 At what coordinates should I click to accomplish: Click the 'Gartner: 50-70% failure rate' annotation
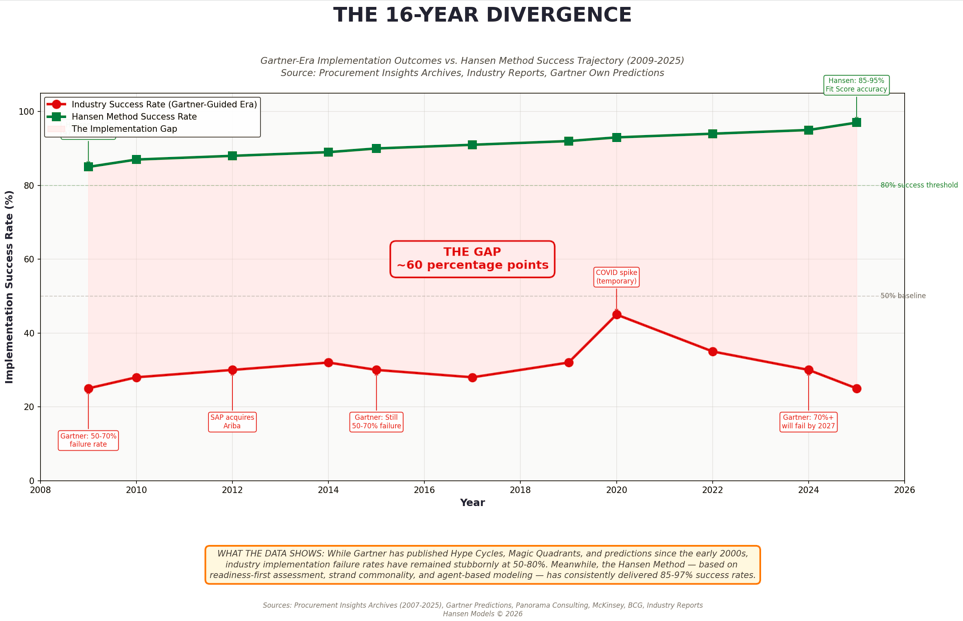tap(88, 440)
